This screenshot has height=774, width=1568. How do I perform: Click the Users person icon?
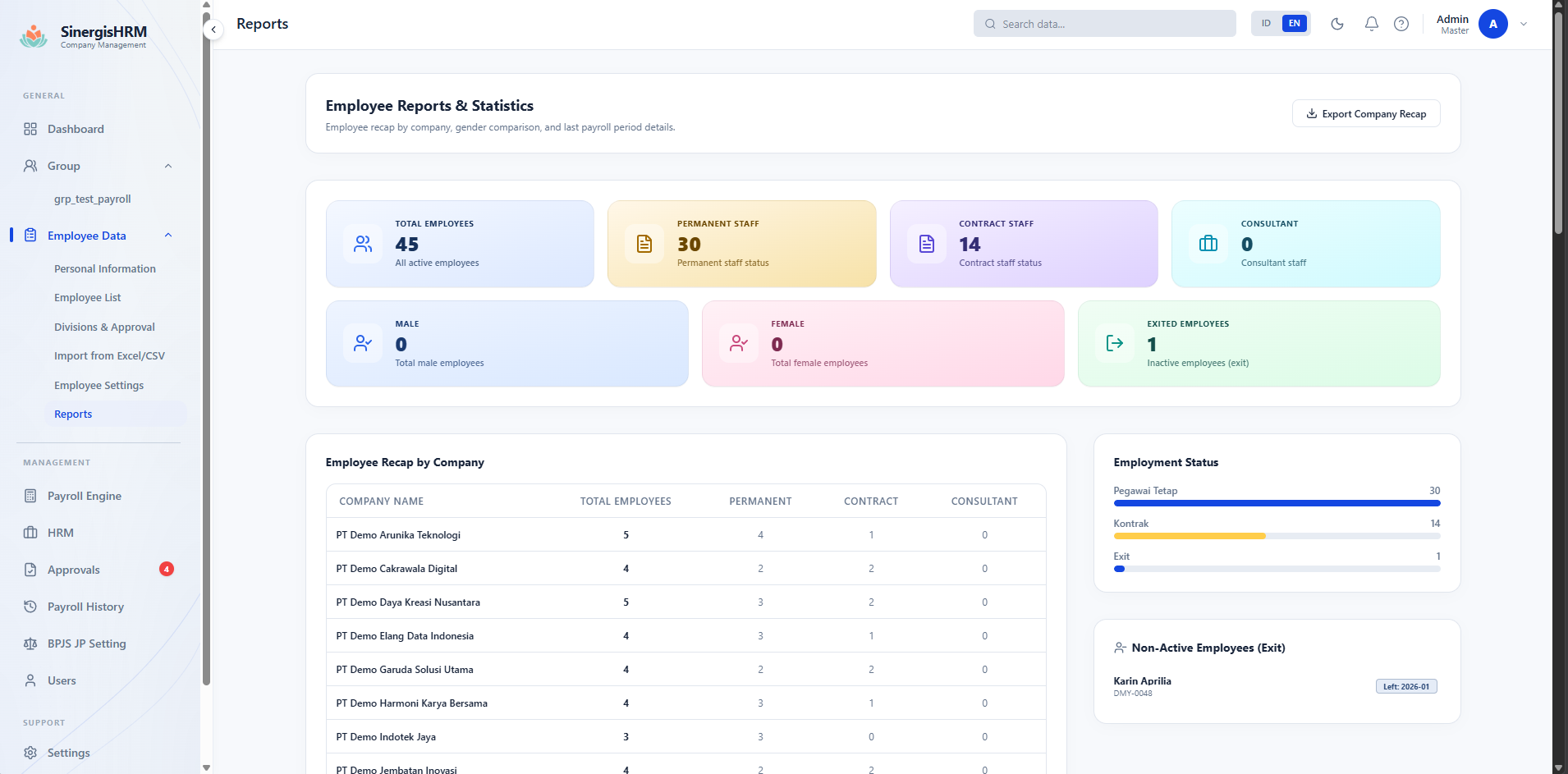coord(30,680)
